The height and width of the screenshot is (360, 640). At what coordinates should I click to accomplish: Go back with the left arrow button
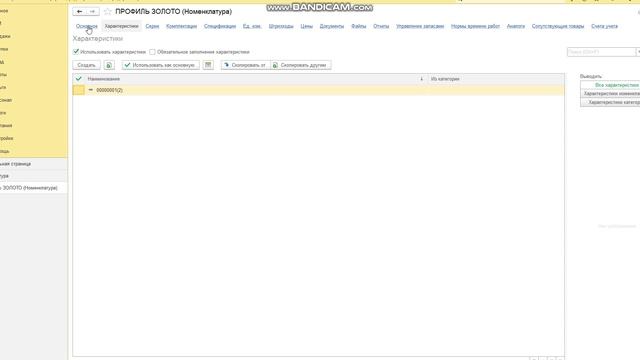tap(80, 11)
